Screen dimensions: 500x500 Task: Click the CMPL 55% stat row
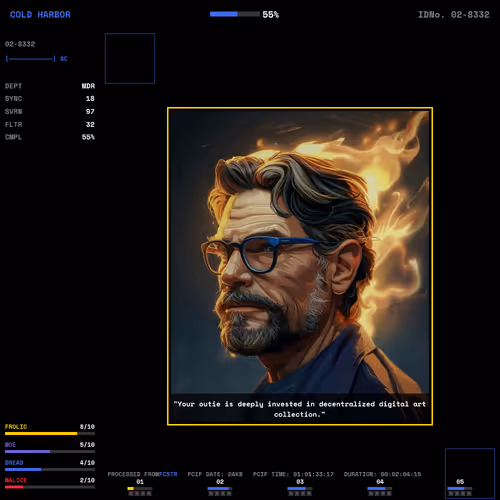pyautogui.click(x=50, y=137)
